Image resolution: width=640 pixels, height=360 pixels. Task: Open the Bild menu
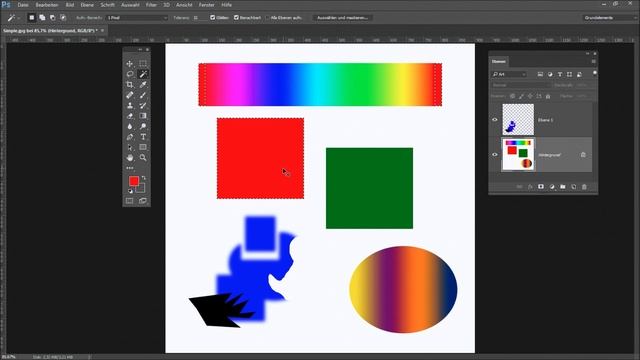70,5
